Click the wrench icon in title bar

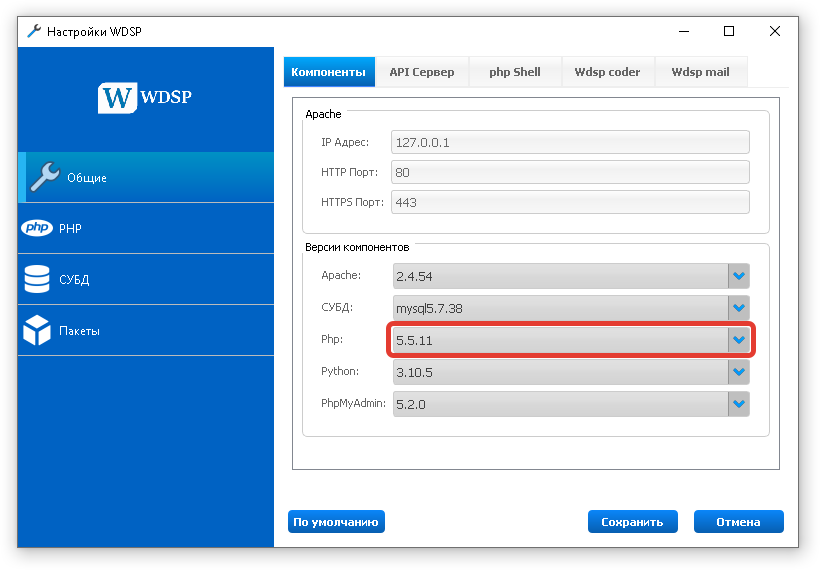coord(34,31)
